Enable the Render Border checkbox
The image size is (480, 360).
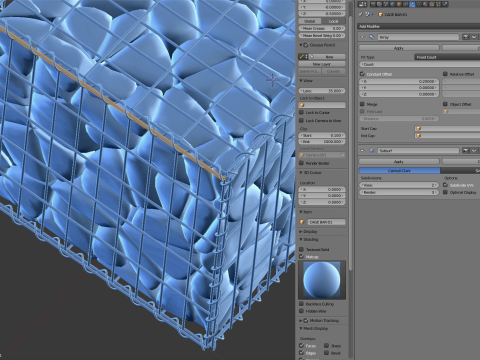coord(302,163)
